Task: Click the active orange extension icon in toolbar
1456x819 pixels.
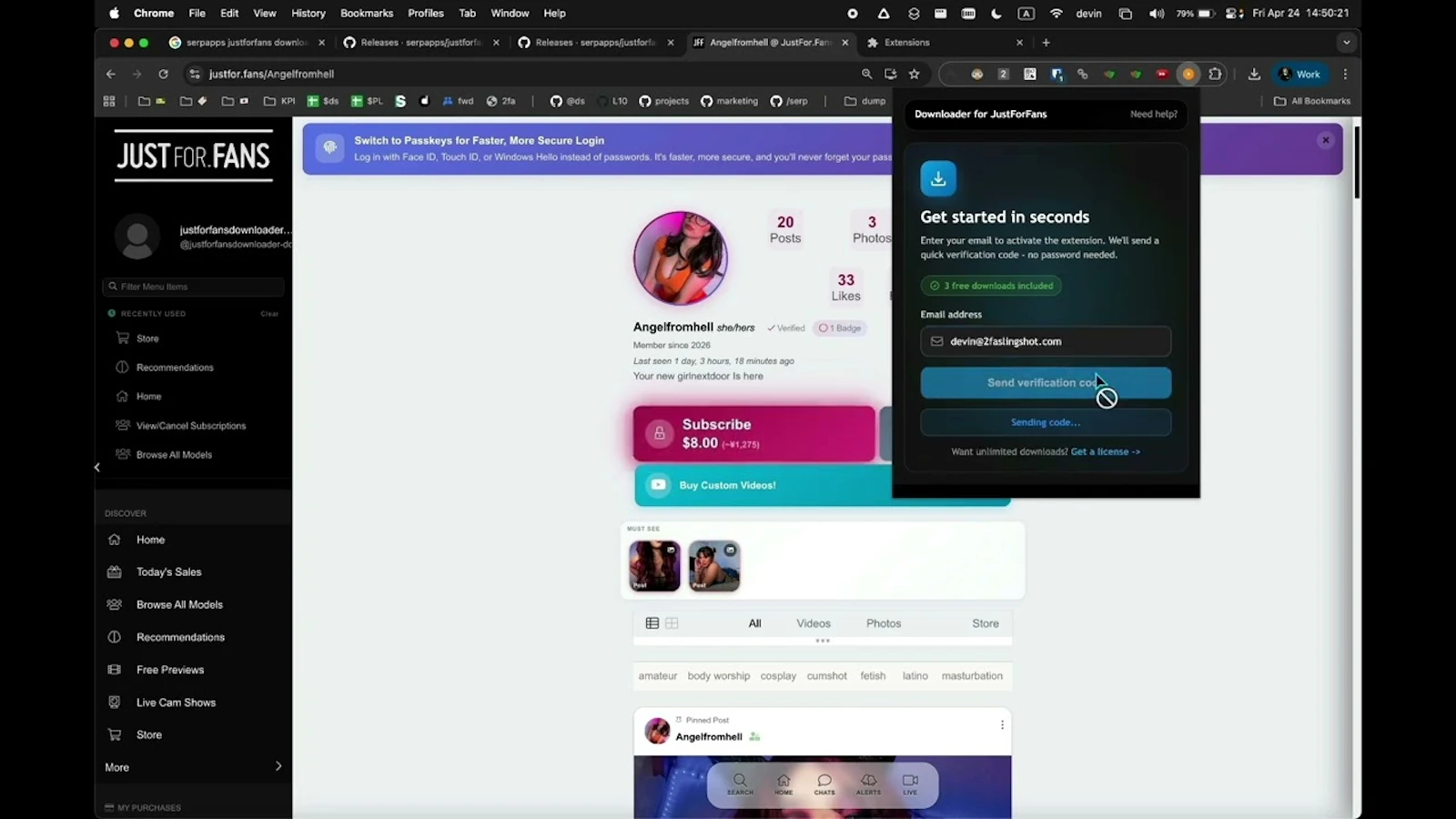Action: [x=1188, y=75]
